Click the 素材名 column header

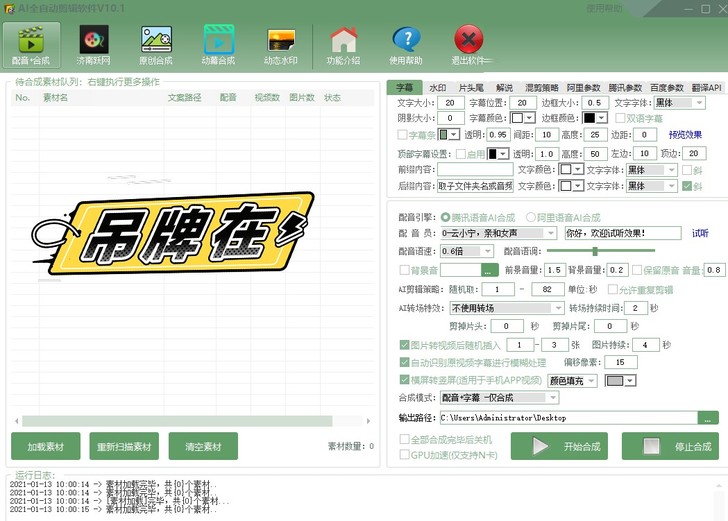coord(55,98)
